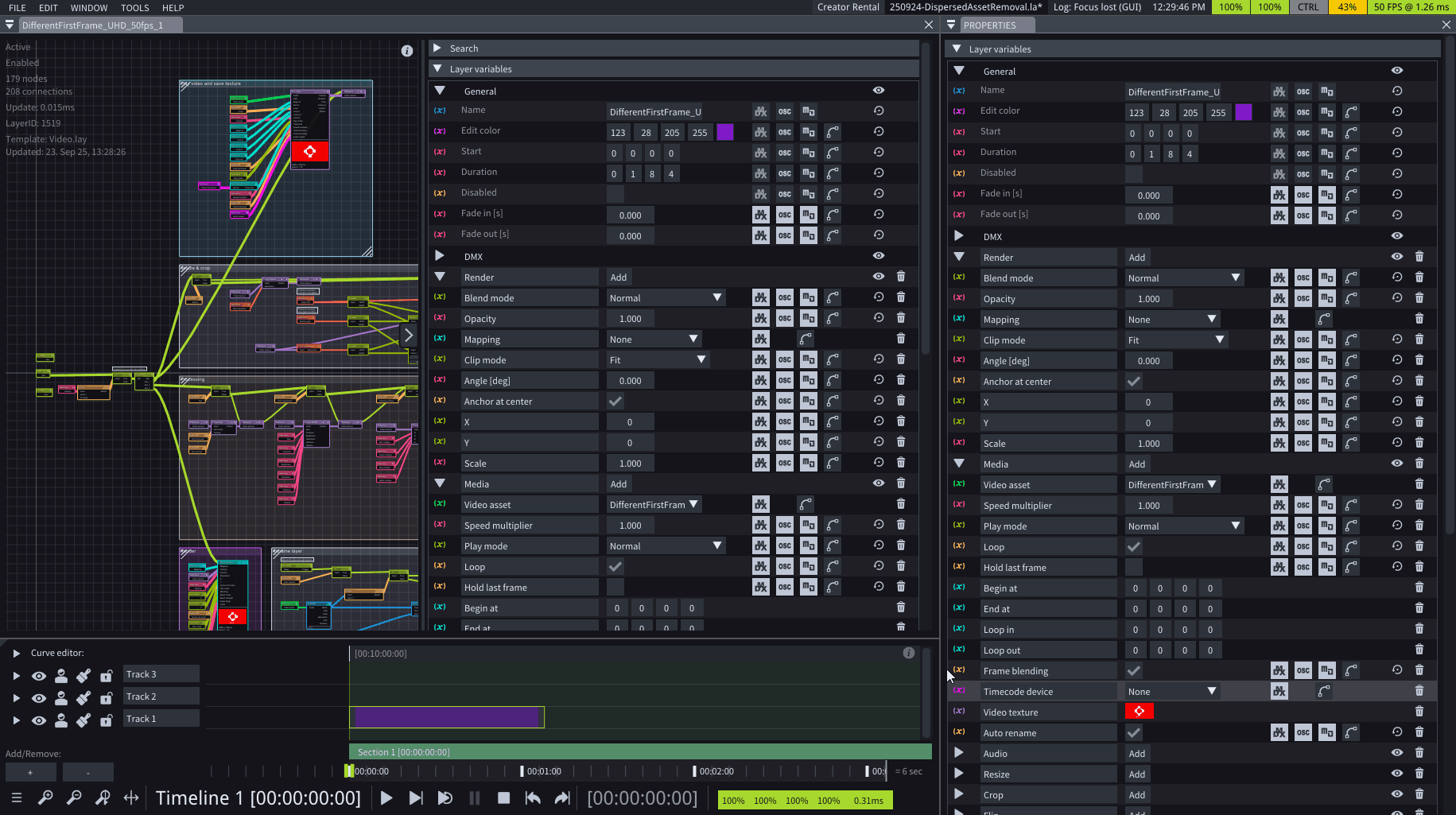Expand the Curve editor section

click(x=16, y=653)
